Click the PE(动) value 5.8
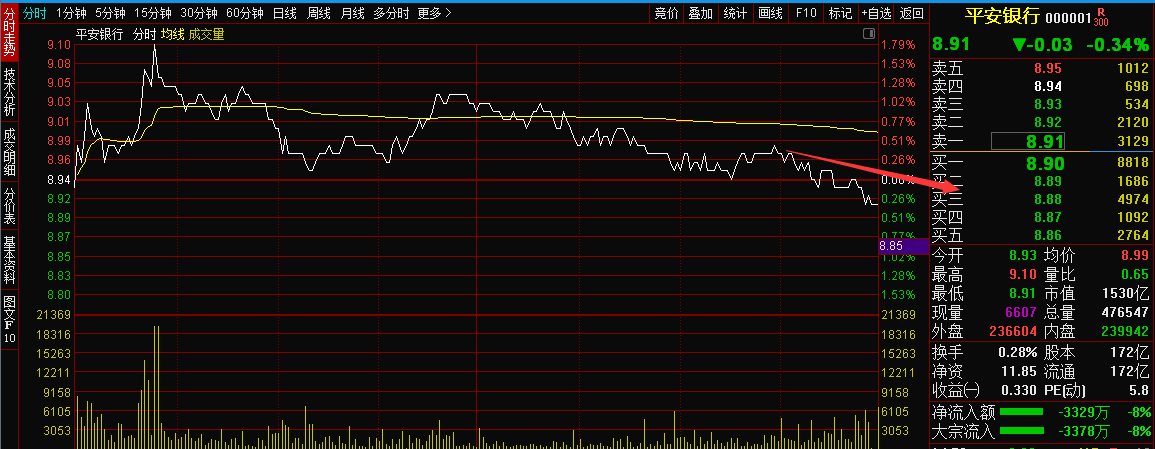This screenshot has height=449, width=1155. pyautogui.click(x=1139, y=390)
